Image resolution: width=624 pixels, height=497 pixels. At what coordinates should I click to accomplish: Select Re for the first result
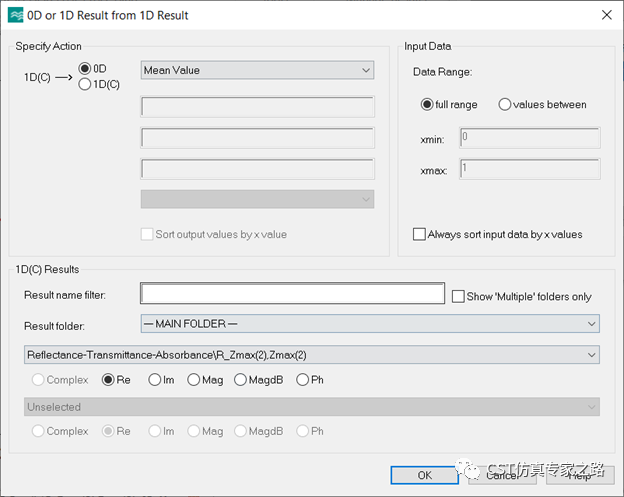[108, 380]
